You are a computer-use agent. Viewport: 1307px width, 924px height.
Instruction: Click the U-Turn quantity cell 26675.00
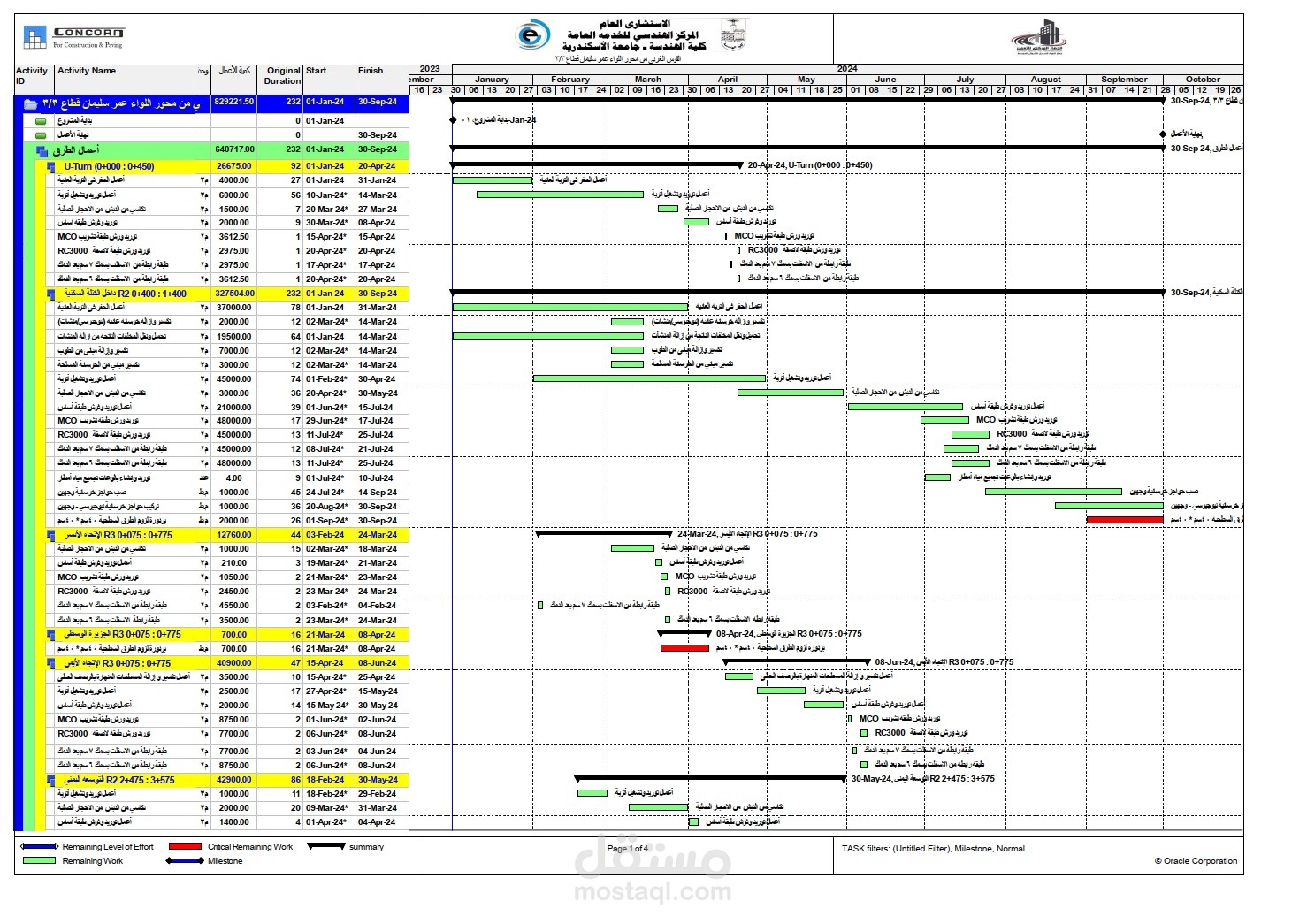(x=234, y=166)
